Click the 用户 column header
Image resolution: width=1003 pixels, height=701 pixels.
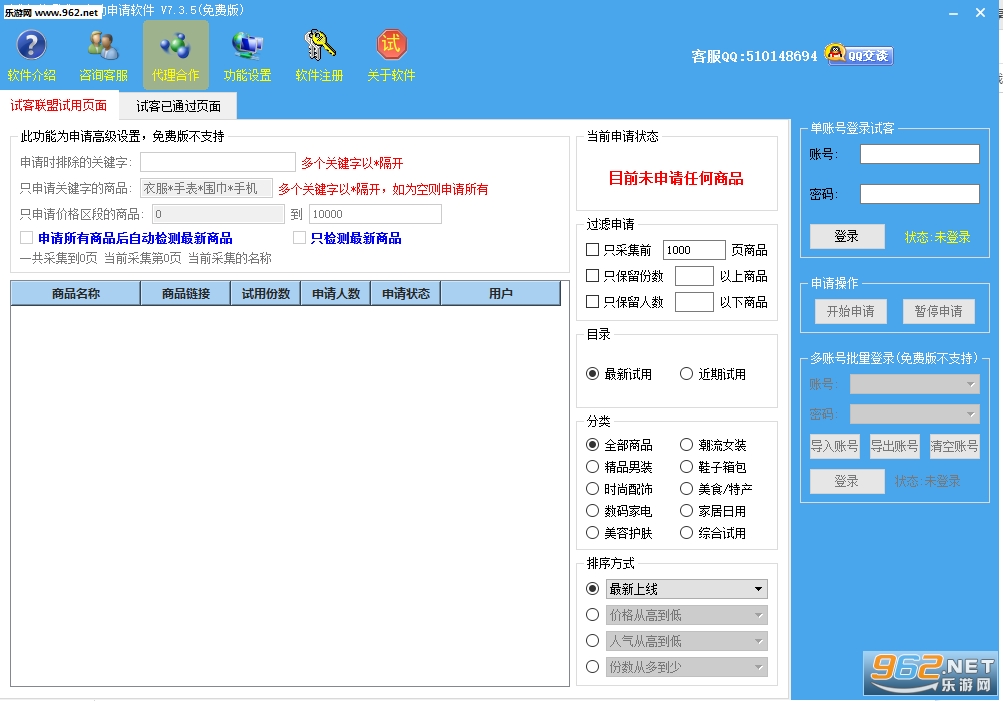pyautogui.click(x=500, y=294)
